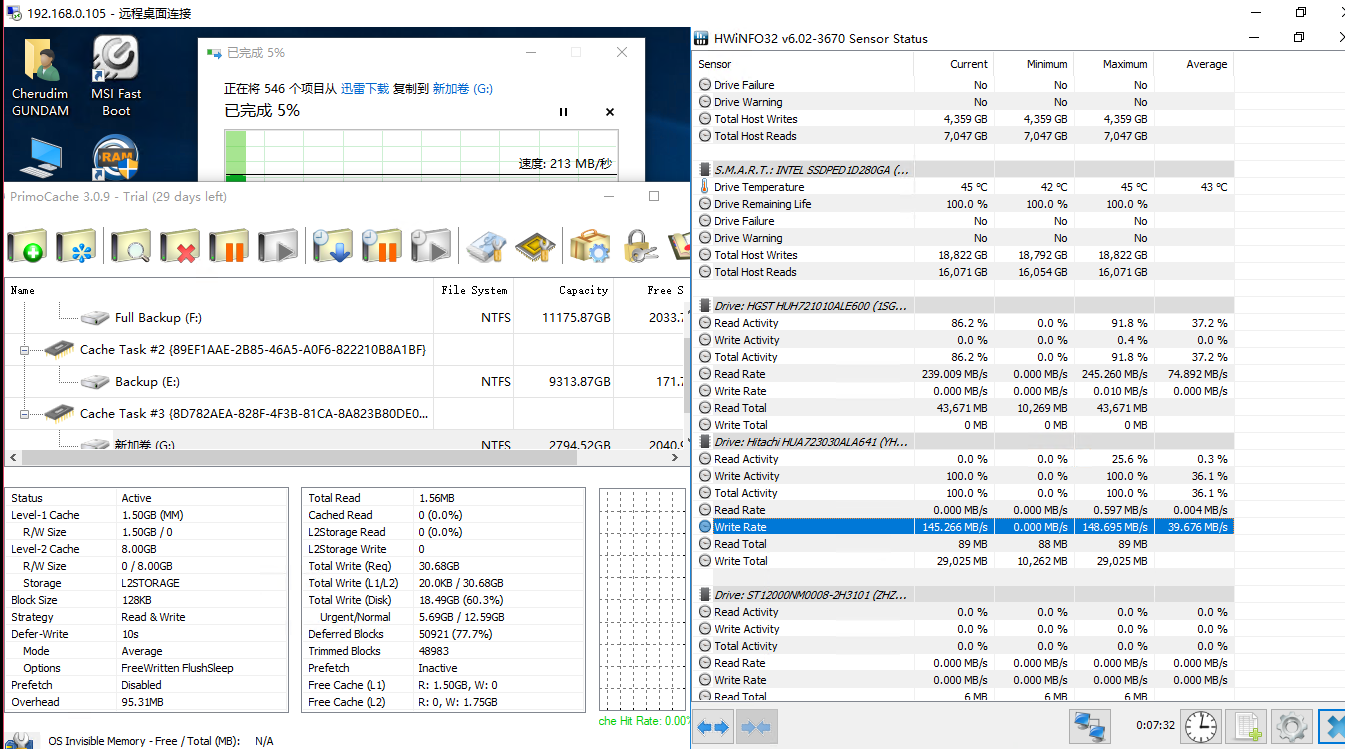Cancel the file copy with X button
The height and width of the screenshot is (749, 1345).
click(610, 112)
